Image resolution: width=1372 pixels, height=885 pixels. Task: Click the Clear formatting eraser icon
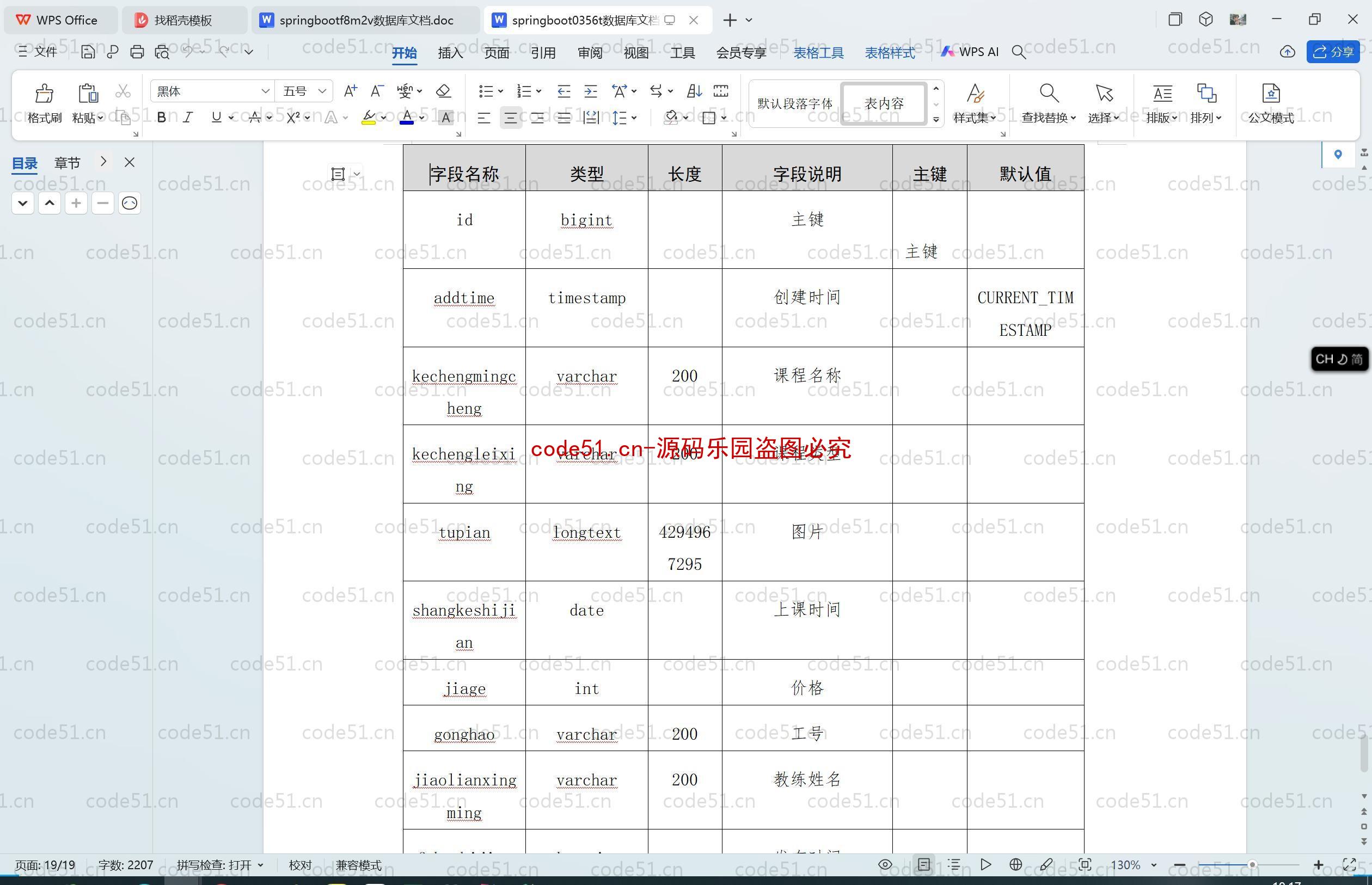(x=443, y=91)
